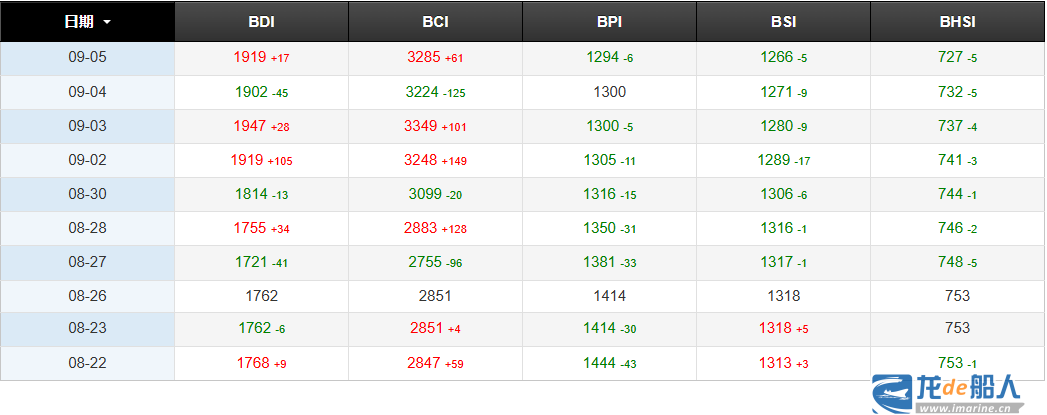Select BDI value 1768 on 08-22

point(252,363)
